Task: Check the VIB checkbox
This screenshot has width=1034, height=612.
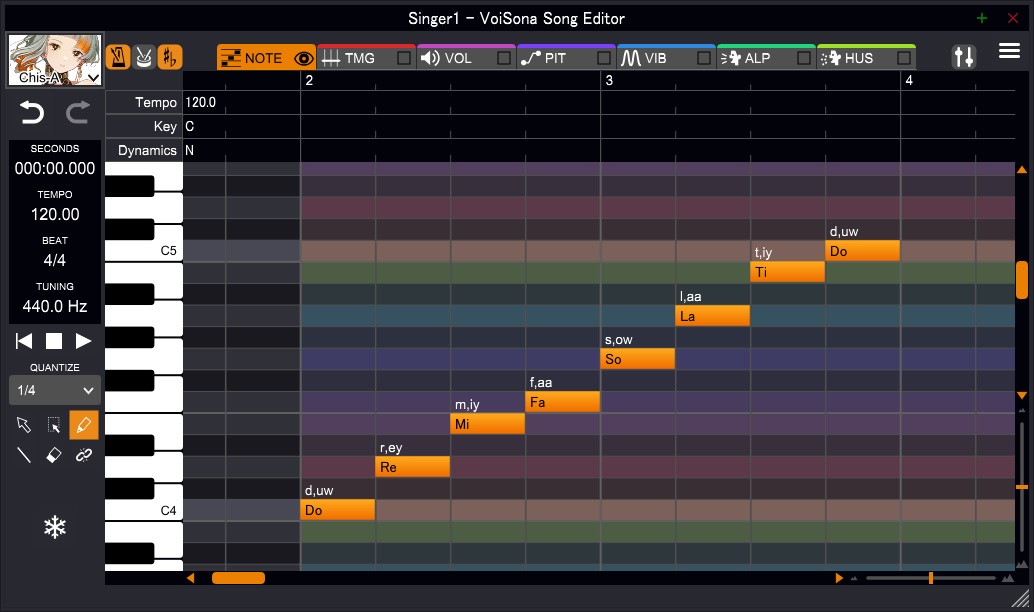Action: coord(704,58)
